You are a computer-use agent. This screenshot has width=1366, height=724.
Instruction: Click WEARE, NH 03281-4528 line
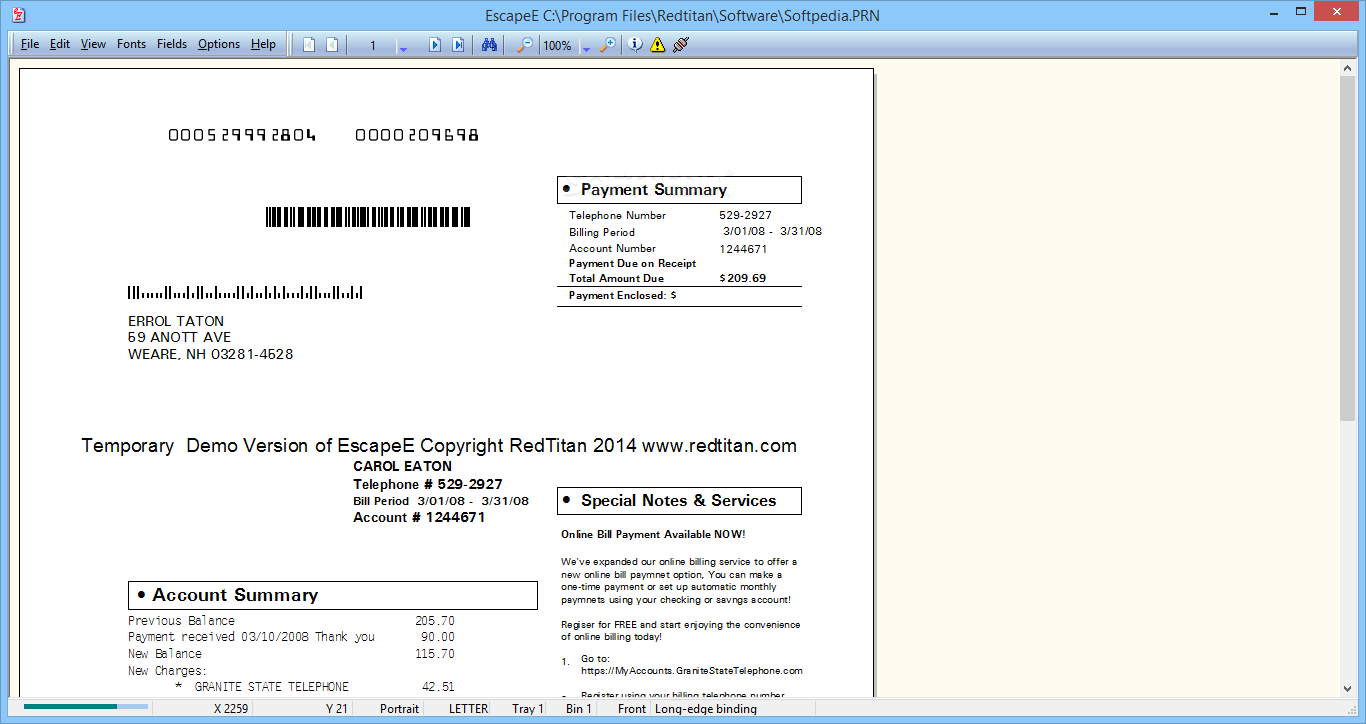click(x=210, y=354)
